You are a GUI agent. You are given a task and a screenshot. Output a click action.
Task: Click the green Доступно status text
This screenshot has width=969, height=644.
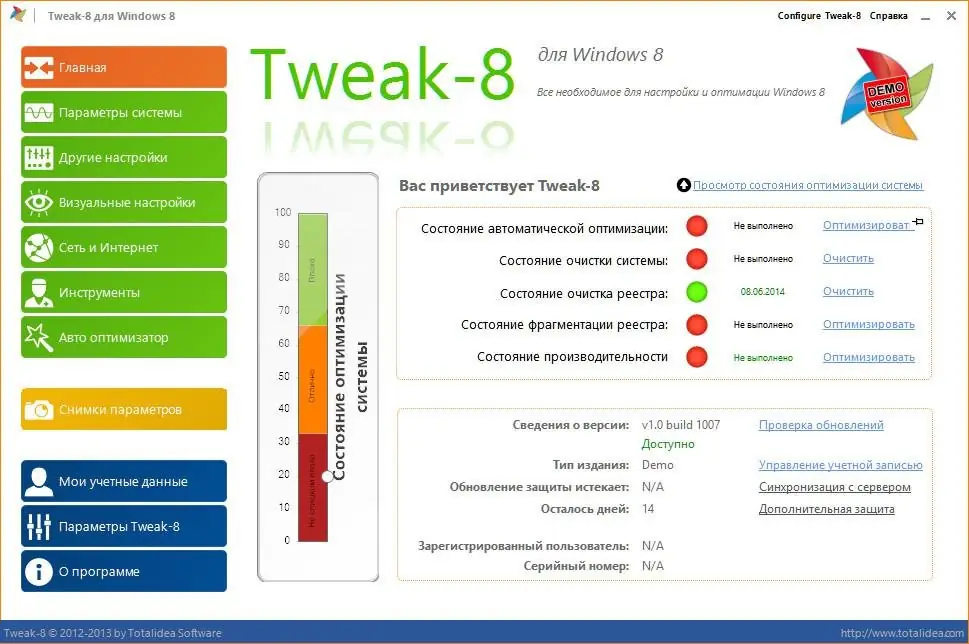pyautogui.click(x=667, y=444)
